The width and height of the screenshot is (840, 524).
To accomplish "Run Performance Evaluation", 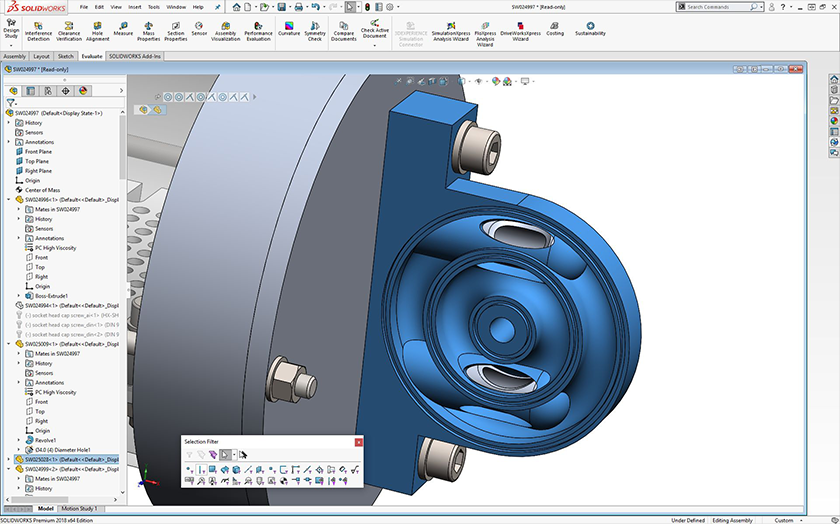I will click(x=258, y=32).
